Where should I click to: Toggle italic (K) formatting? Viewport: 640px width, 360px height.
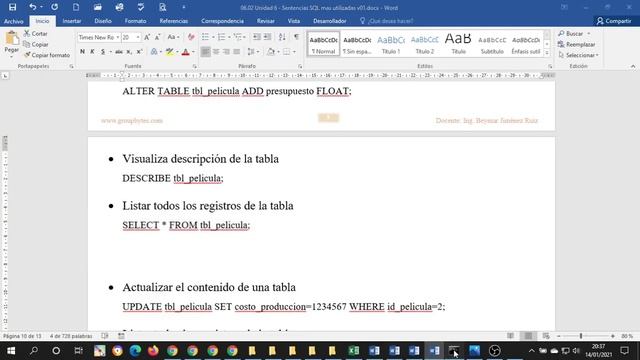pyautogui.click(x=92, y=51)
